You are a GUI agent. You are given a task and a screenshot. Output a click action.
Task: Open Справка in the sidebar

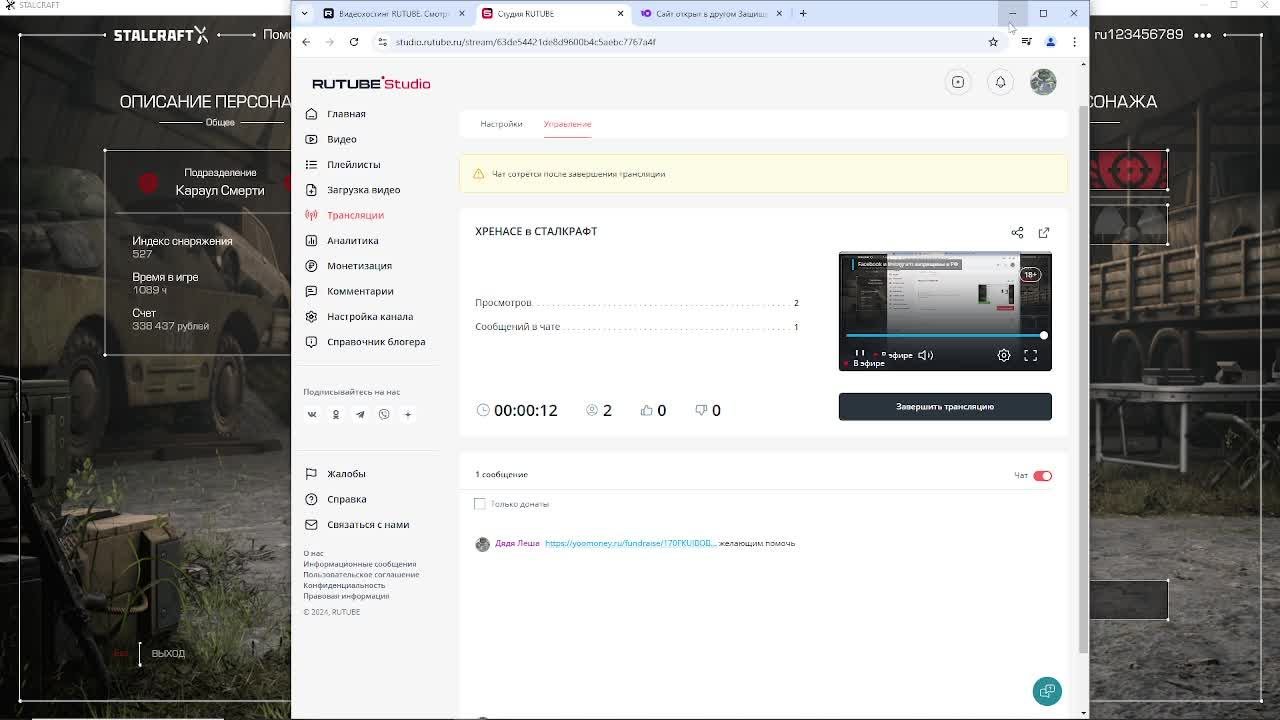[x=346, y=499]
